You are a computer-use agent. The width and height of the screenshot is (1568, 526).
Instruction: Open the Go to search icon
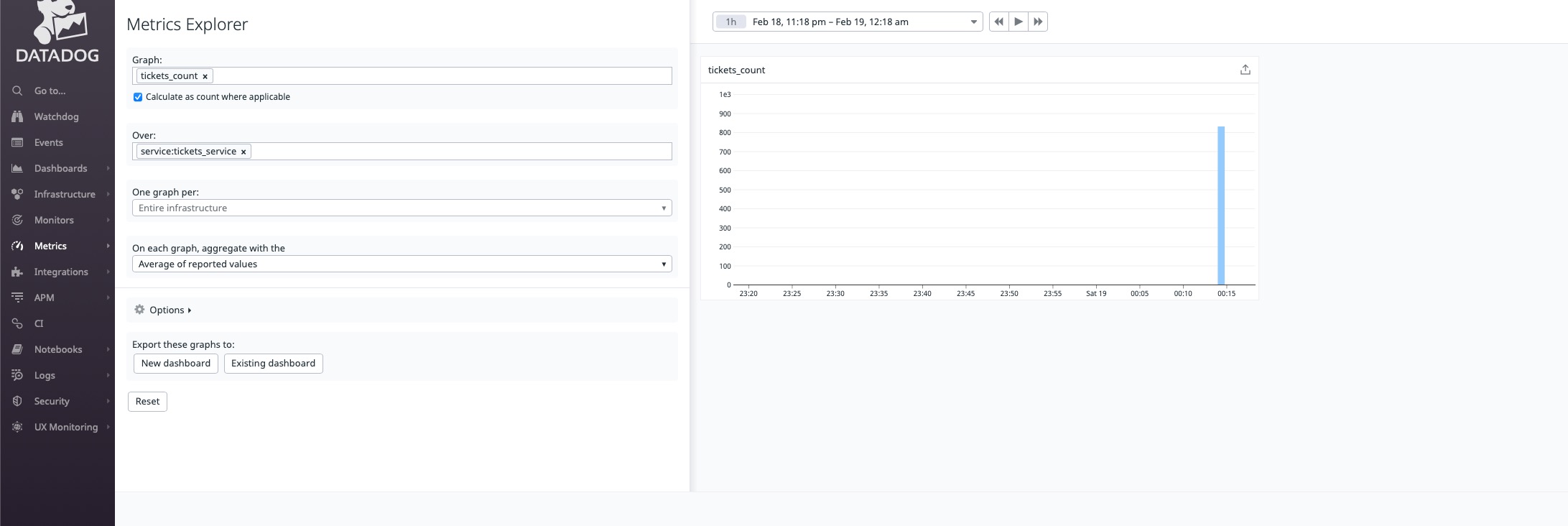(17, 91)
